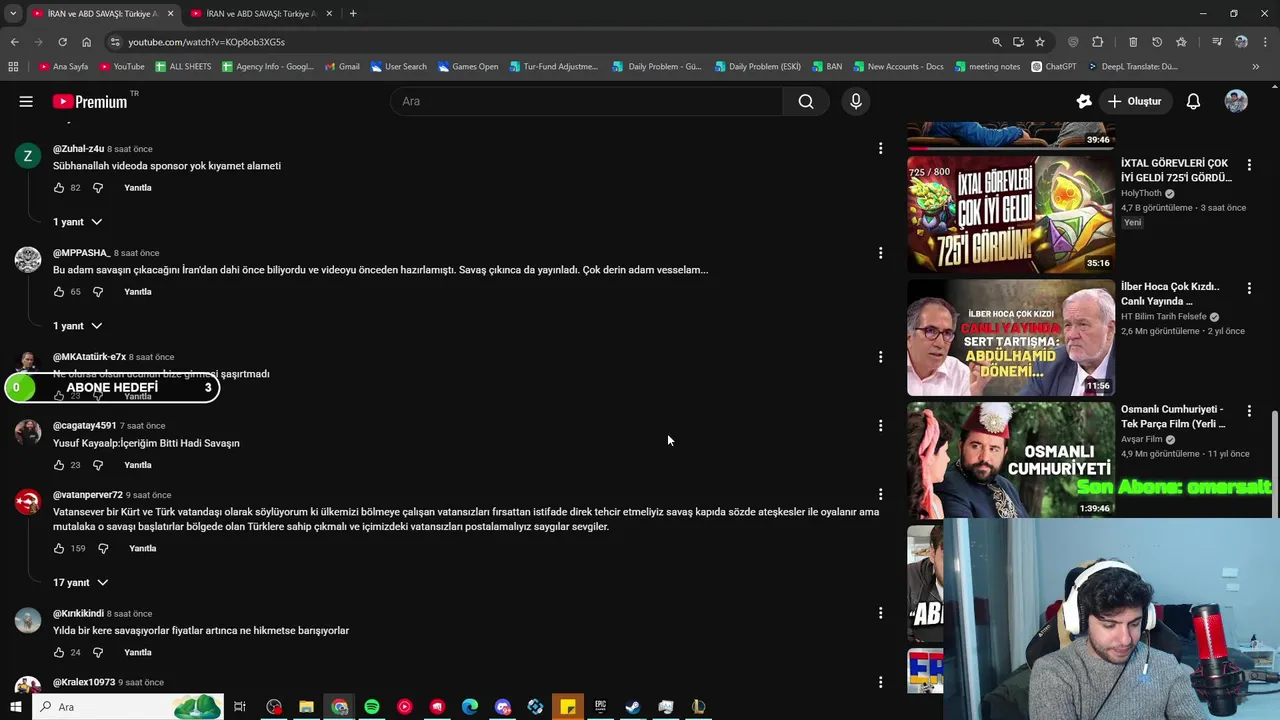
Task: Like the @Kırıkikindi comment
Action: [59, 653]
